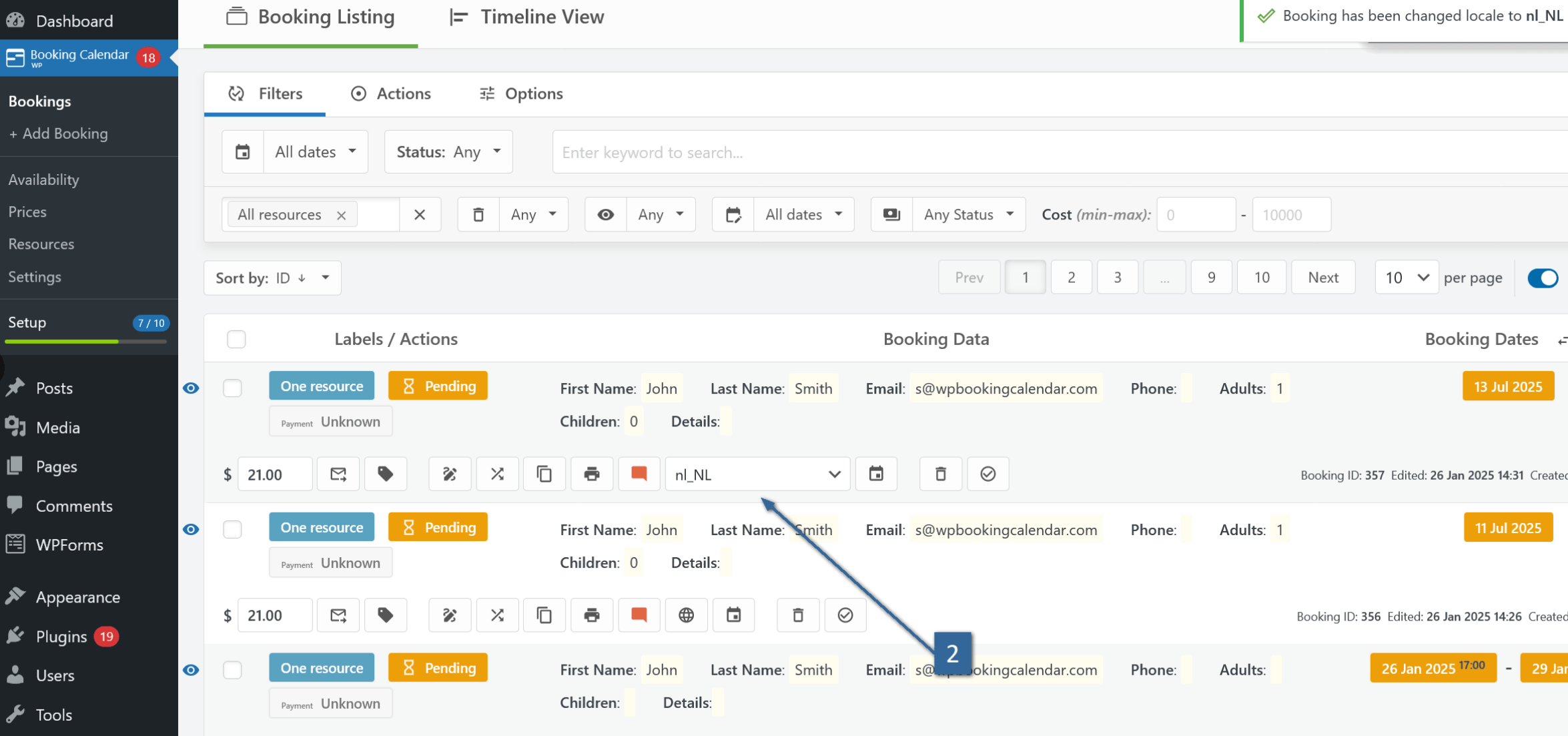This screenshot has width=1568, height=736.
Task: Click the duplicate booking icon for booking 357
Action: 544,474
